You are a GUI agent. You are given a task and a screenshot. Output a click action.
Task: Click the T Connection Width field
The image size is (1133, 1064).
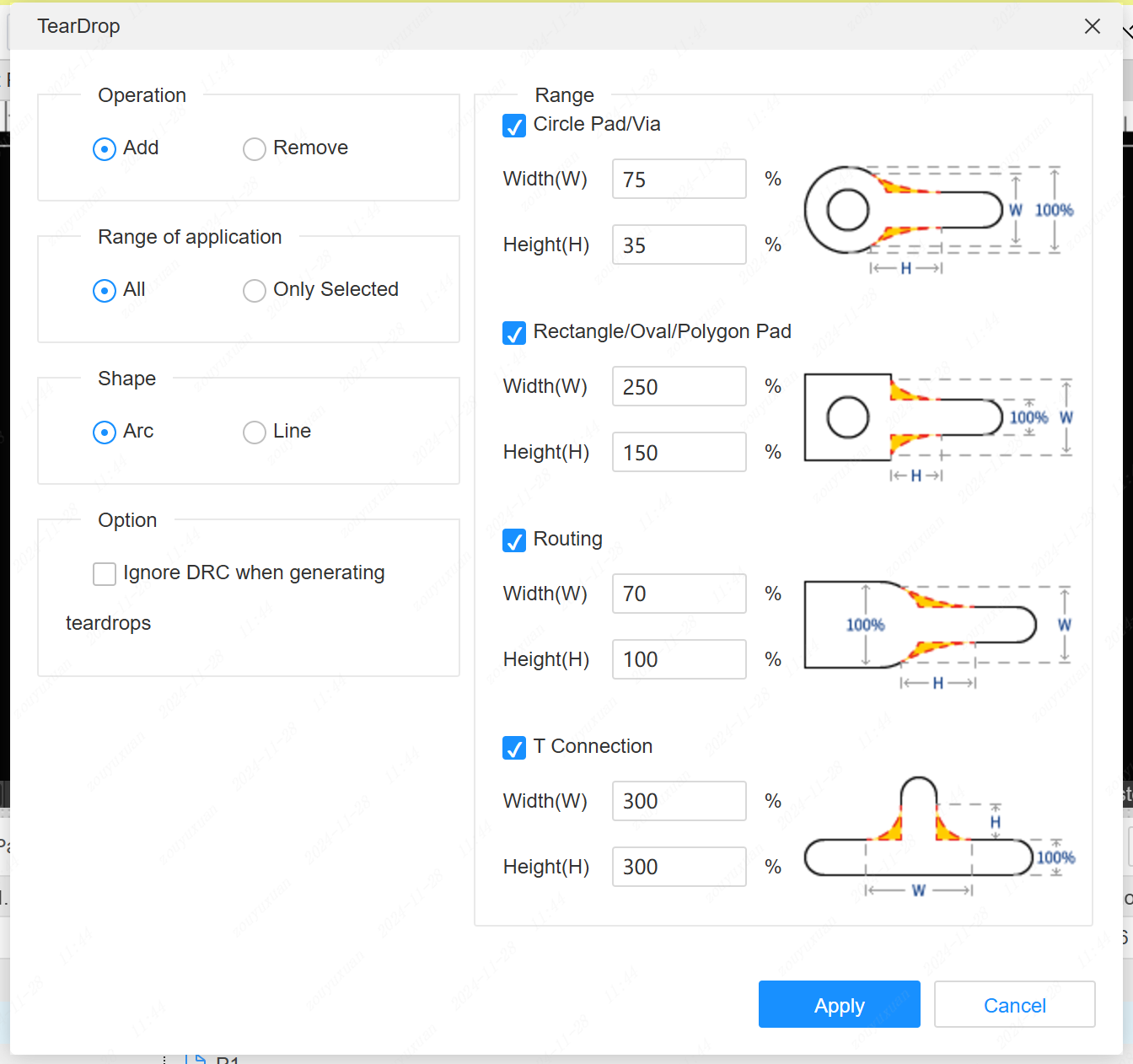click(x=679, y=801)
